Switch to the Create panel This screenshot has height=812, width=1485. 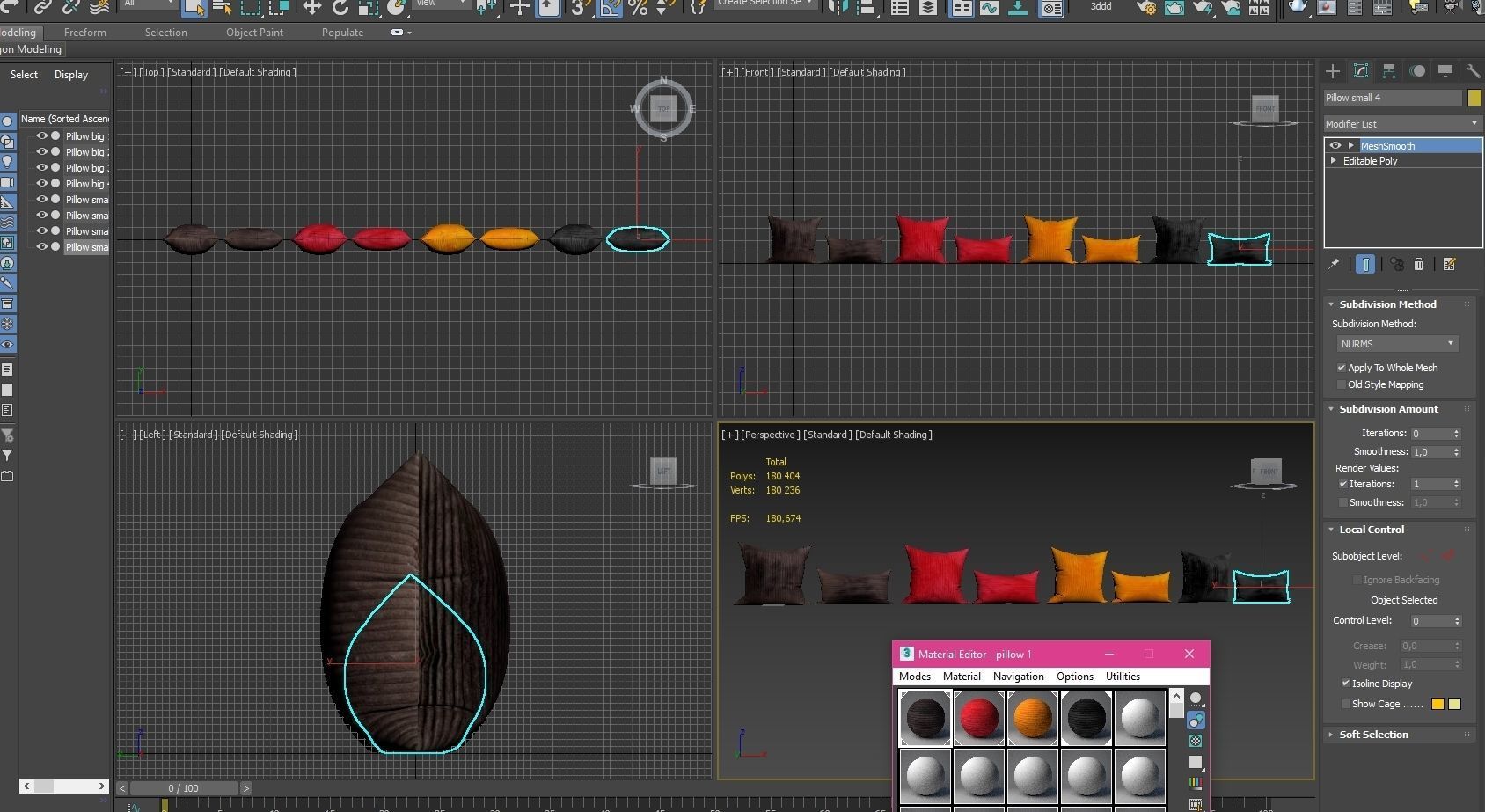coord(1333,71)
